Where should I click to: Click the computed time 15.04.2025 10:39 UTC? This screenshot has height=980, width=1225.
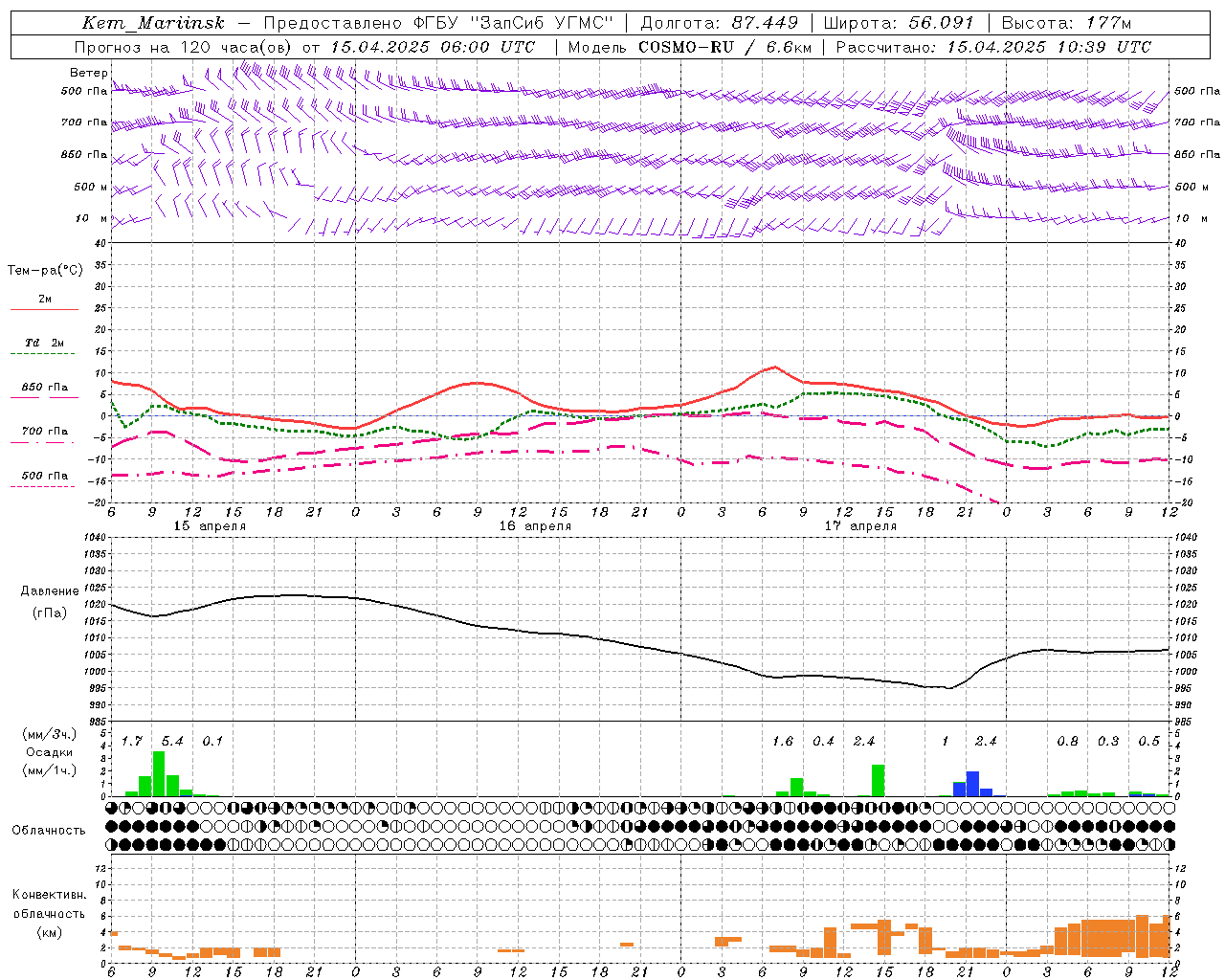click(x=1049, y=47)
